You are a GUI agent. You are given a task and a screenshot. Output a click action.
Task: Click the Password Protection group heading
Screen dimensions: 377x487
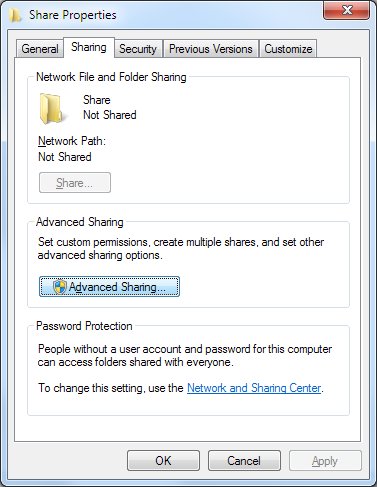[x=84, y=326]
